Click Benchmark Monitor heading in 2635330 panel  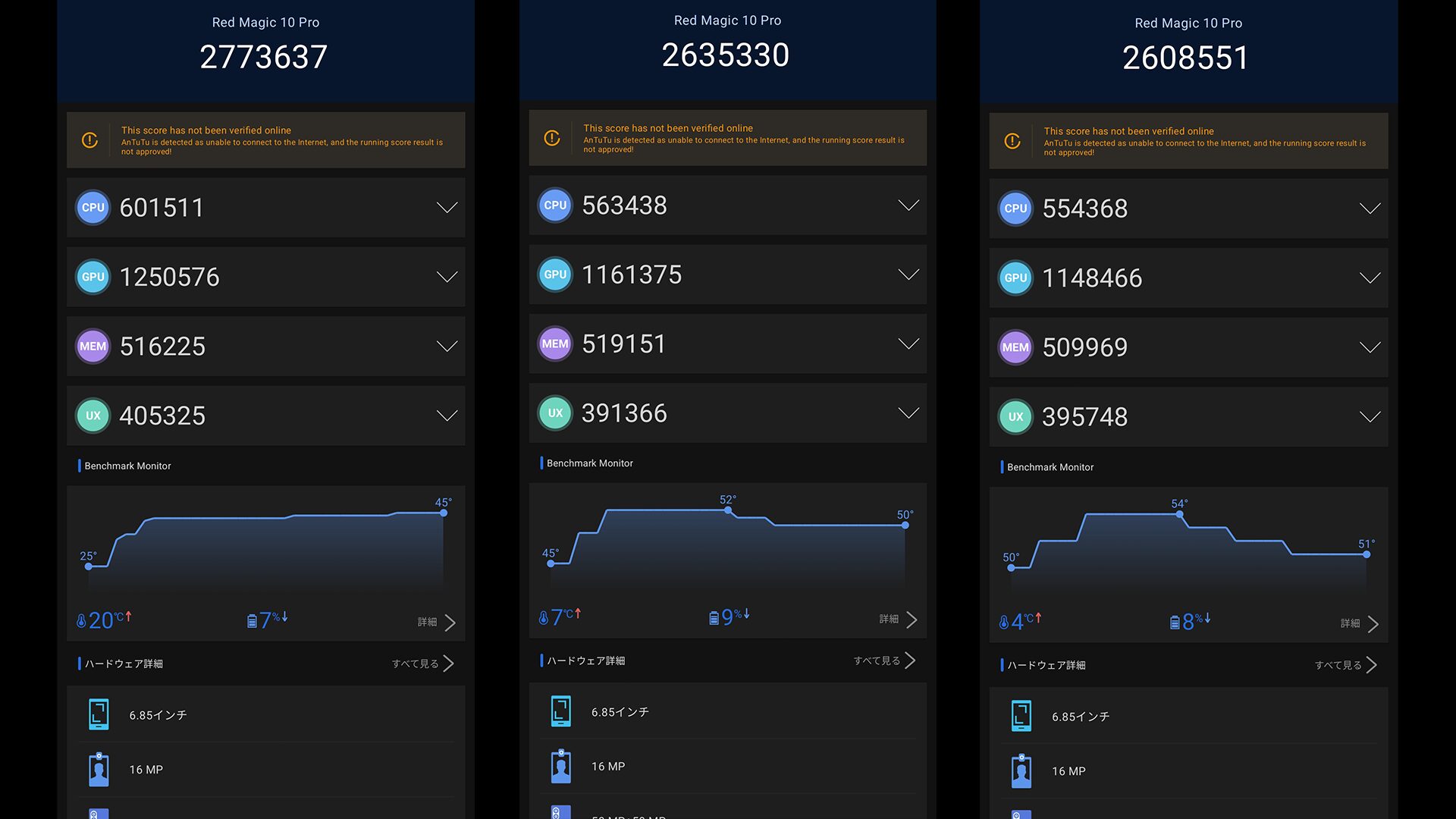590,463
